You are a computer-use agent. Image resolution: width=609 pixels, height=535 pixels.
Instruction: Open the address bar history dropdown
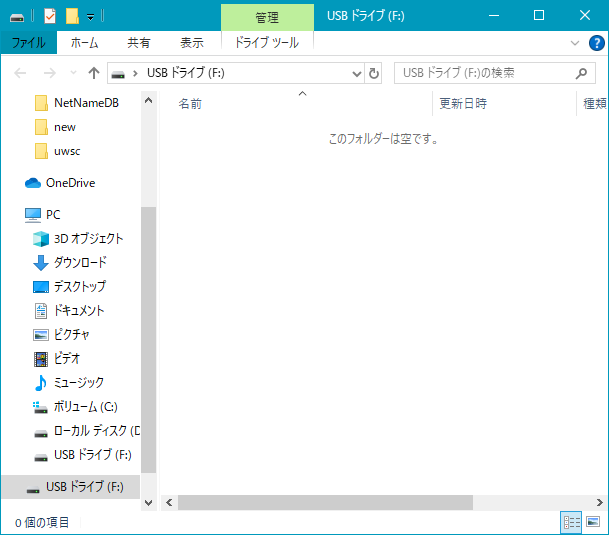[x=356, y=73]
